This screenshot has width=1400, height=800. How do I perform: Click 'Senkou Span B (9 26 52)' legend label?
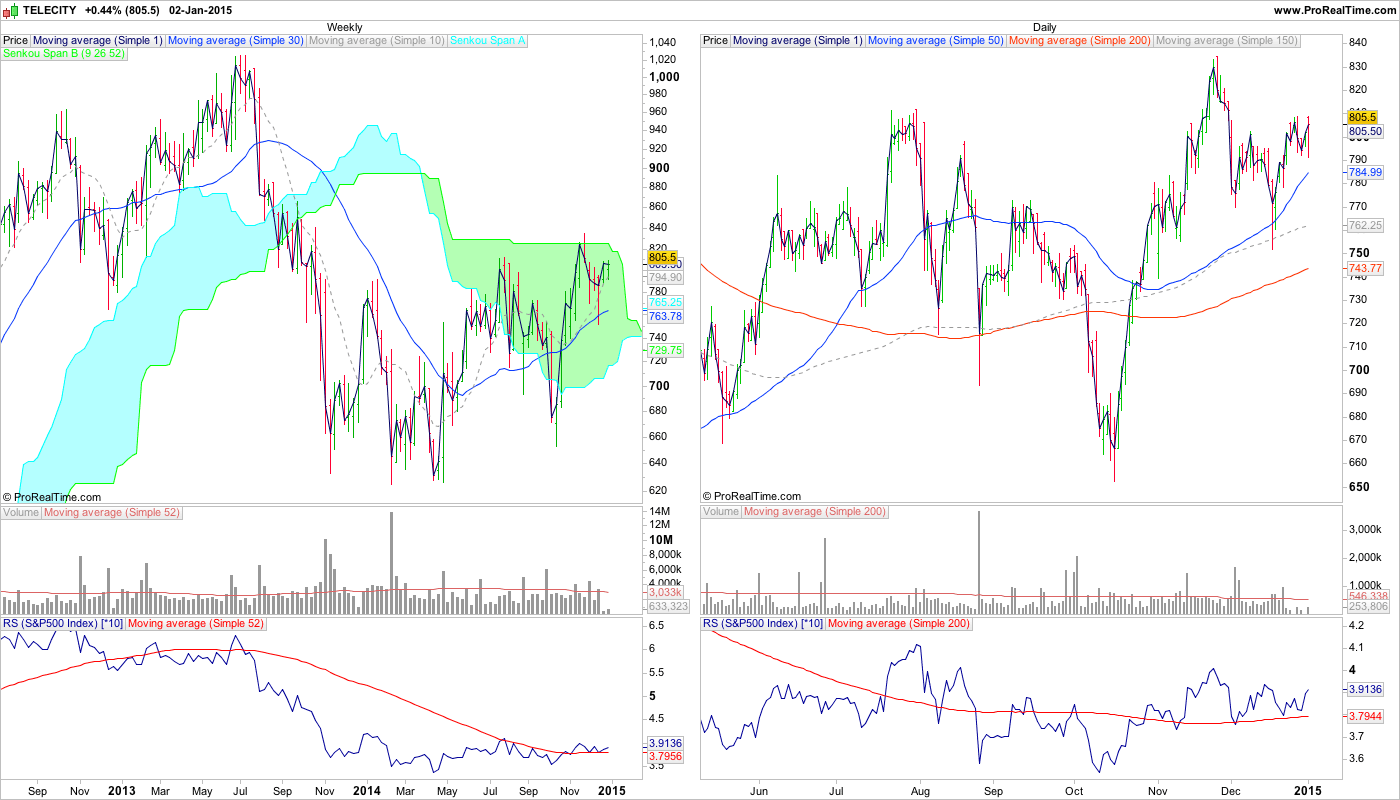pos(64,54)
